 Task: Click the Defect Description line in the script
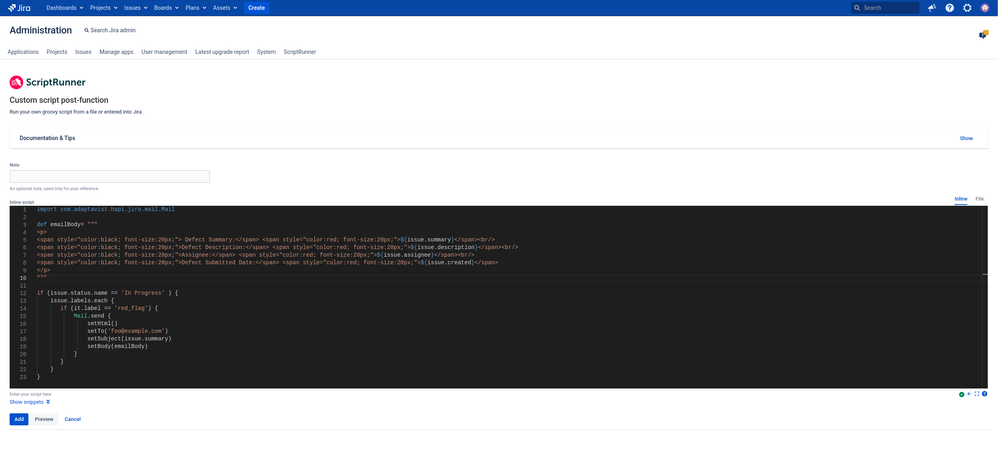[x=277, y=247]
